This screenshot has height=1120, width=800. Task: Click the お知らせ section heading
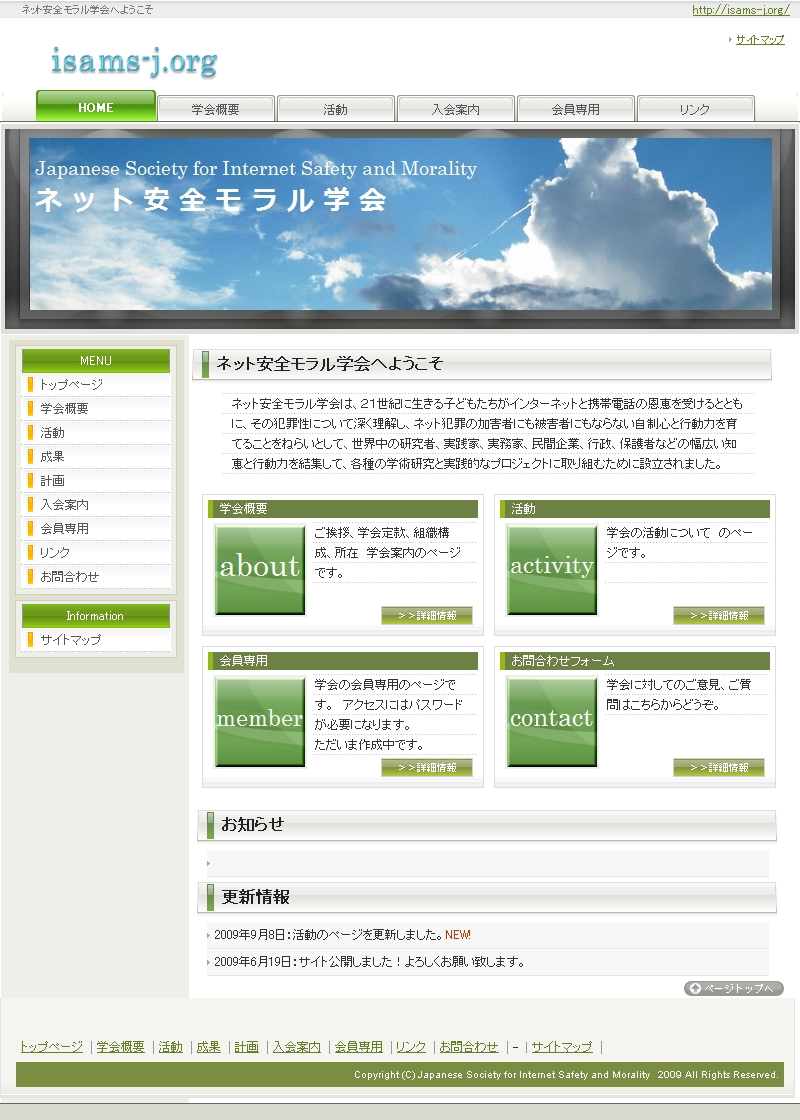point(486,824)
